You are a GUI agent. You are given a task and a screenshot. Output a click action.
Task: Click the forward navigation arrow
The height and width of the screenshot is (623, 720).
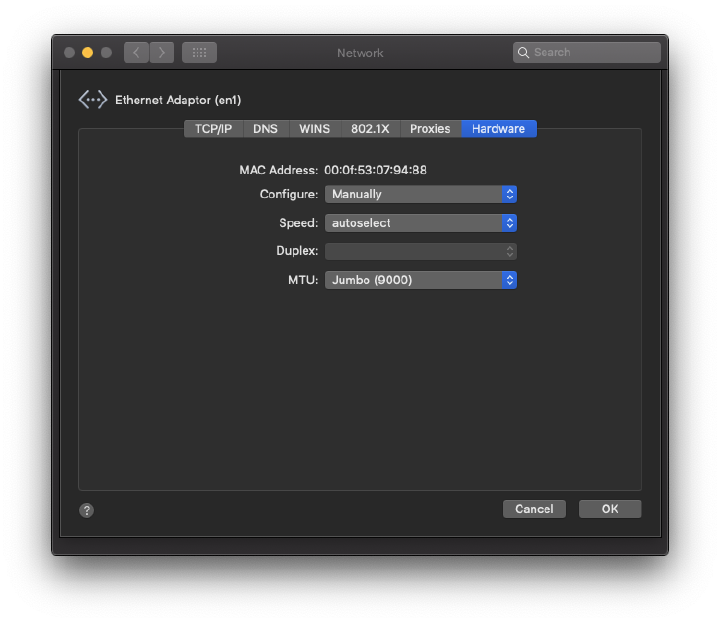[161, 52]
